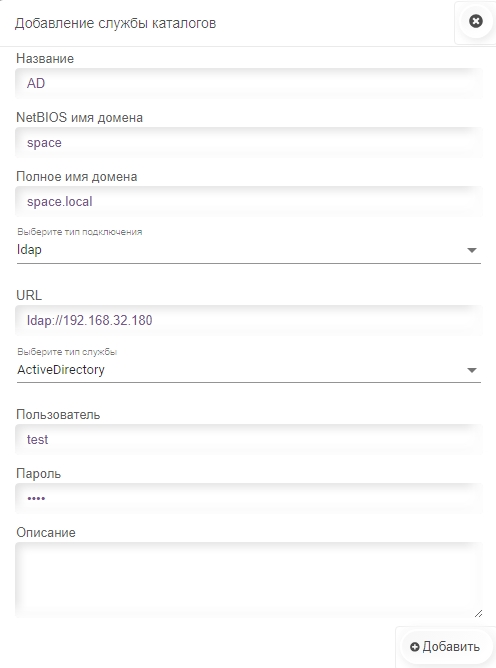Click the Описание textarea resize handle
The height and width of the screenshot is (668, 496).
pyautogui.click(x=479, y=613)
